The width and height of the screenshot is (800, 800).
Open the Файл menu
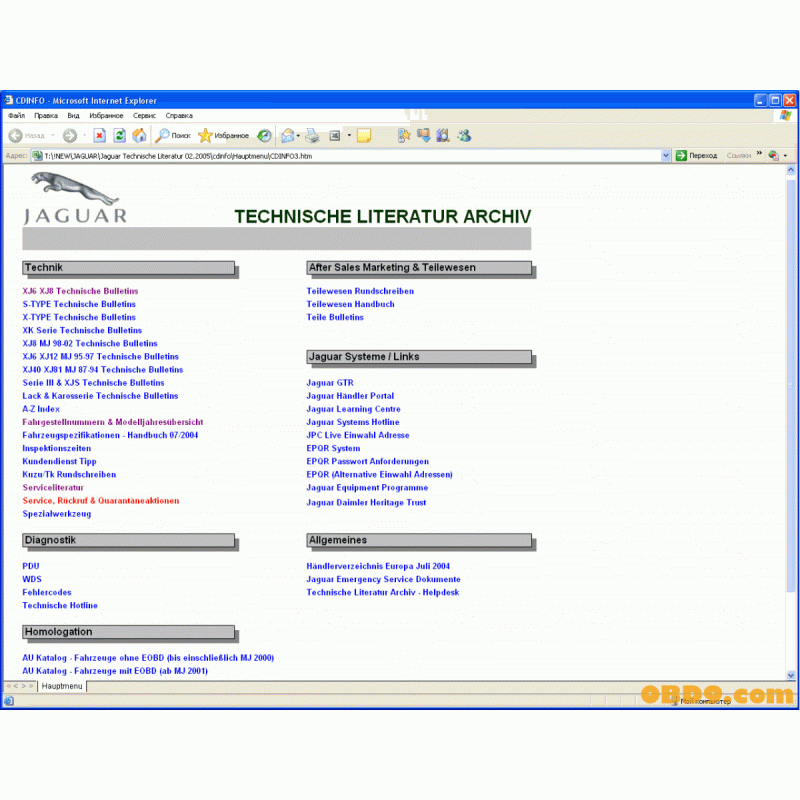point(16,115)
